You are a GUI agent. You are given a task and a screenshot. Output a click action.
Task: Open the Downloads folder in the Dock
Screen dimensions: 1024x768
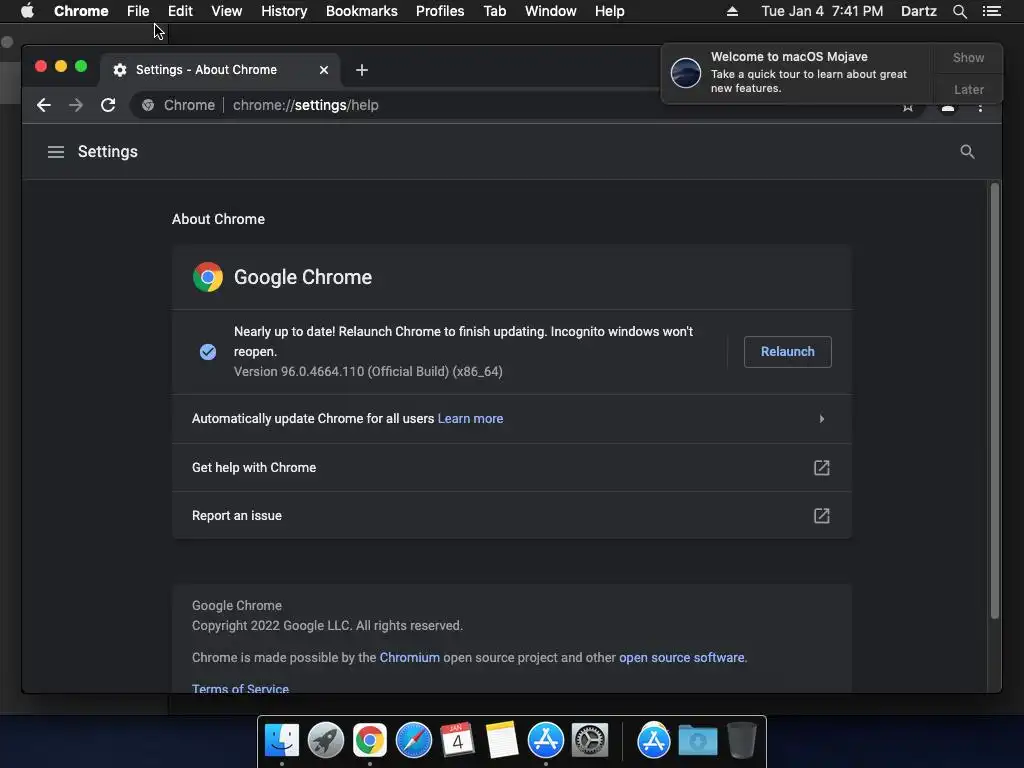point(697,741)
